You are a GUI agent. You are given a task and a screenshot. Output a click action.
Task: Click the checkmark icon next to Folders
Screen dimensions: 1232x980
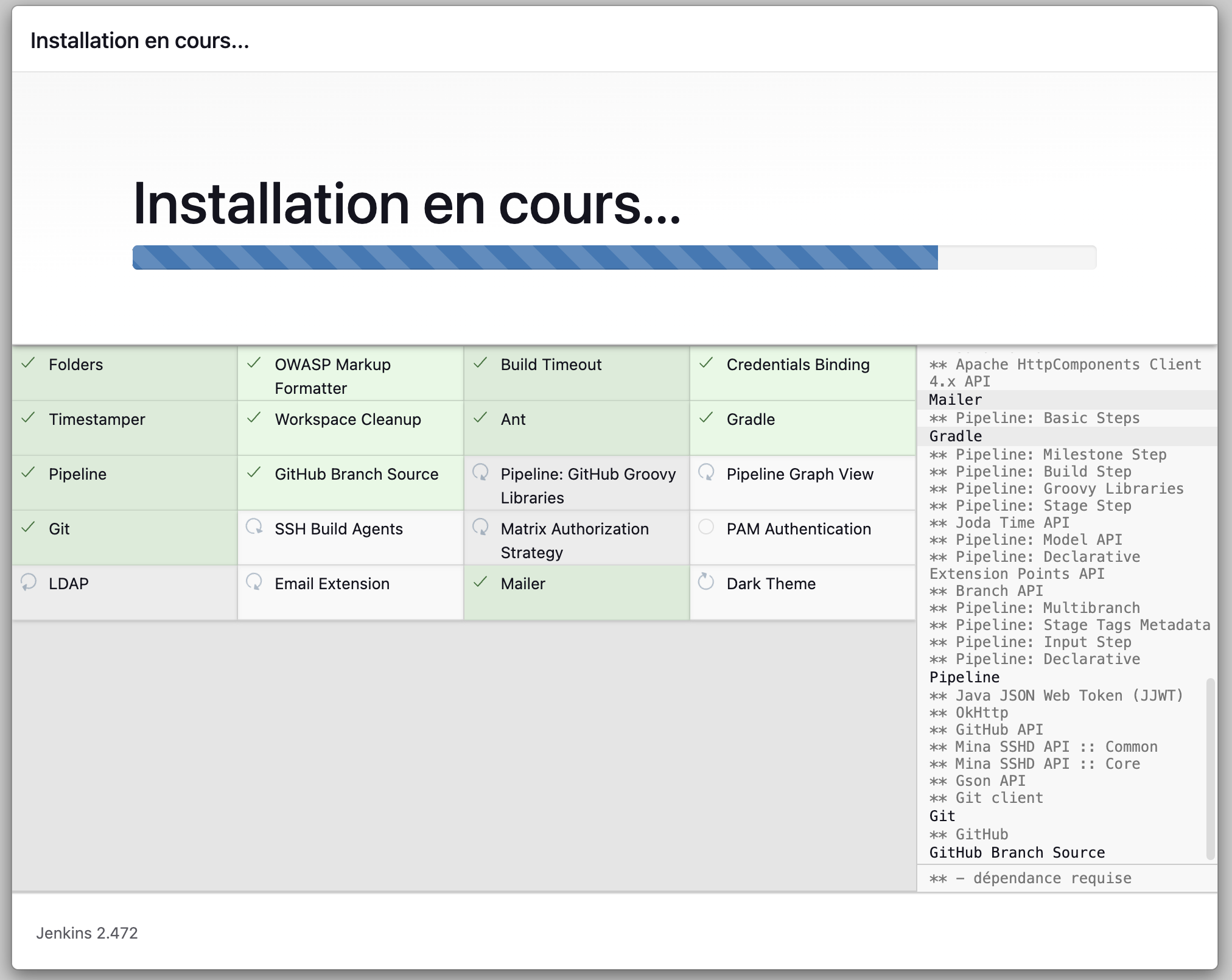point(28,363)
